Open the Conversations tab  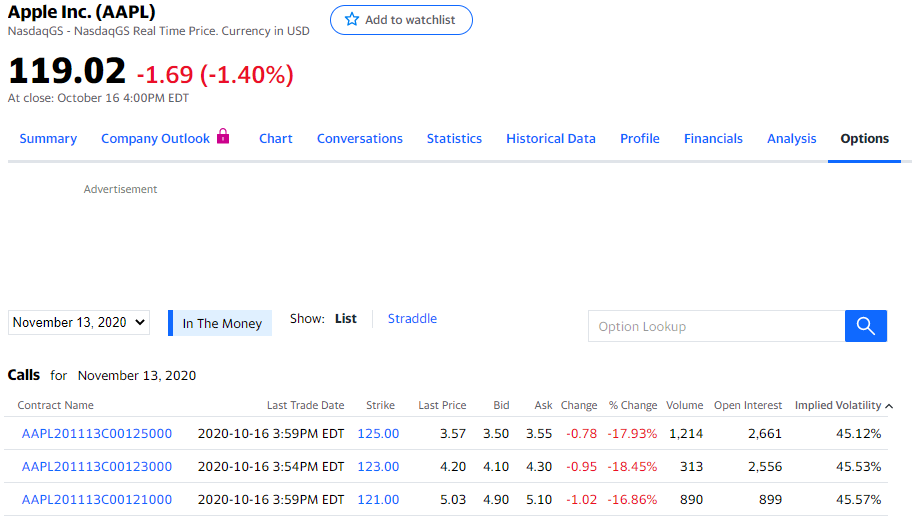pyautogui.click(x=360, y=139)
